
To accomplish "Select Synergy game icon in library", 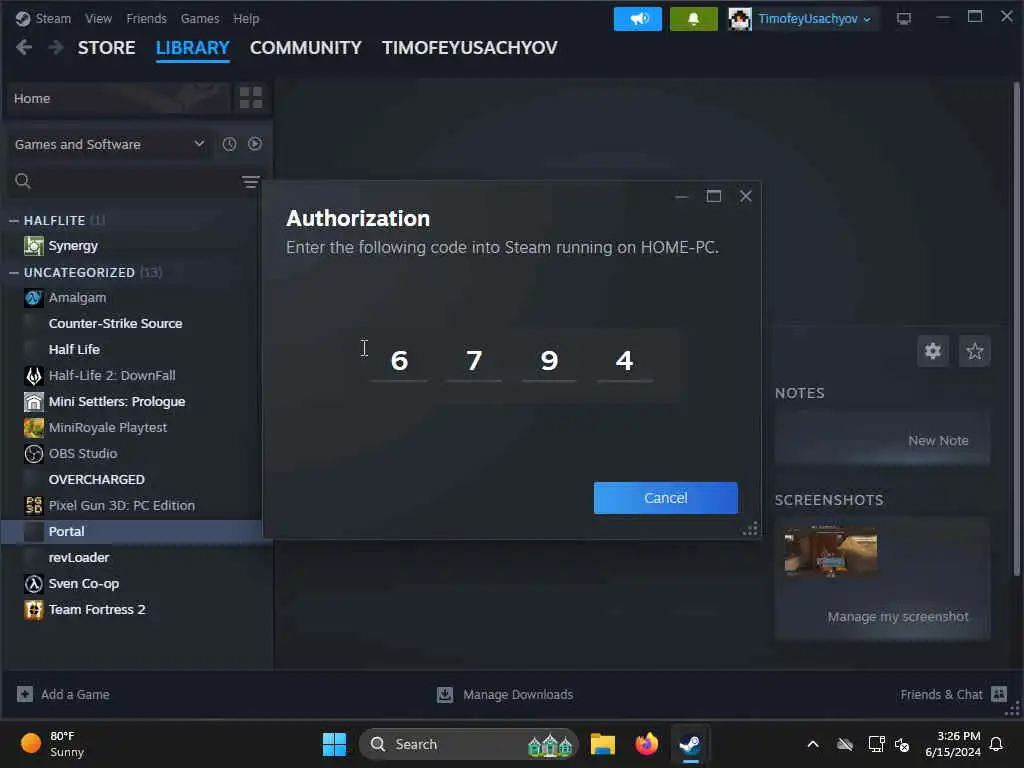I will coord(34,246).
